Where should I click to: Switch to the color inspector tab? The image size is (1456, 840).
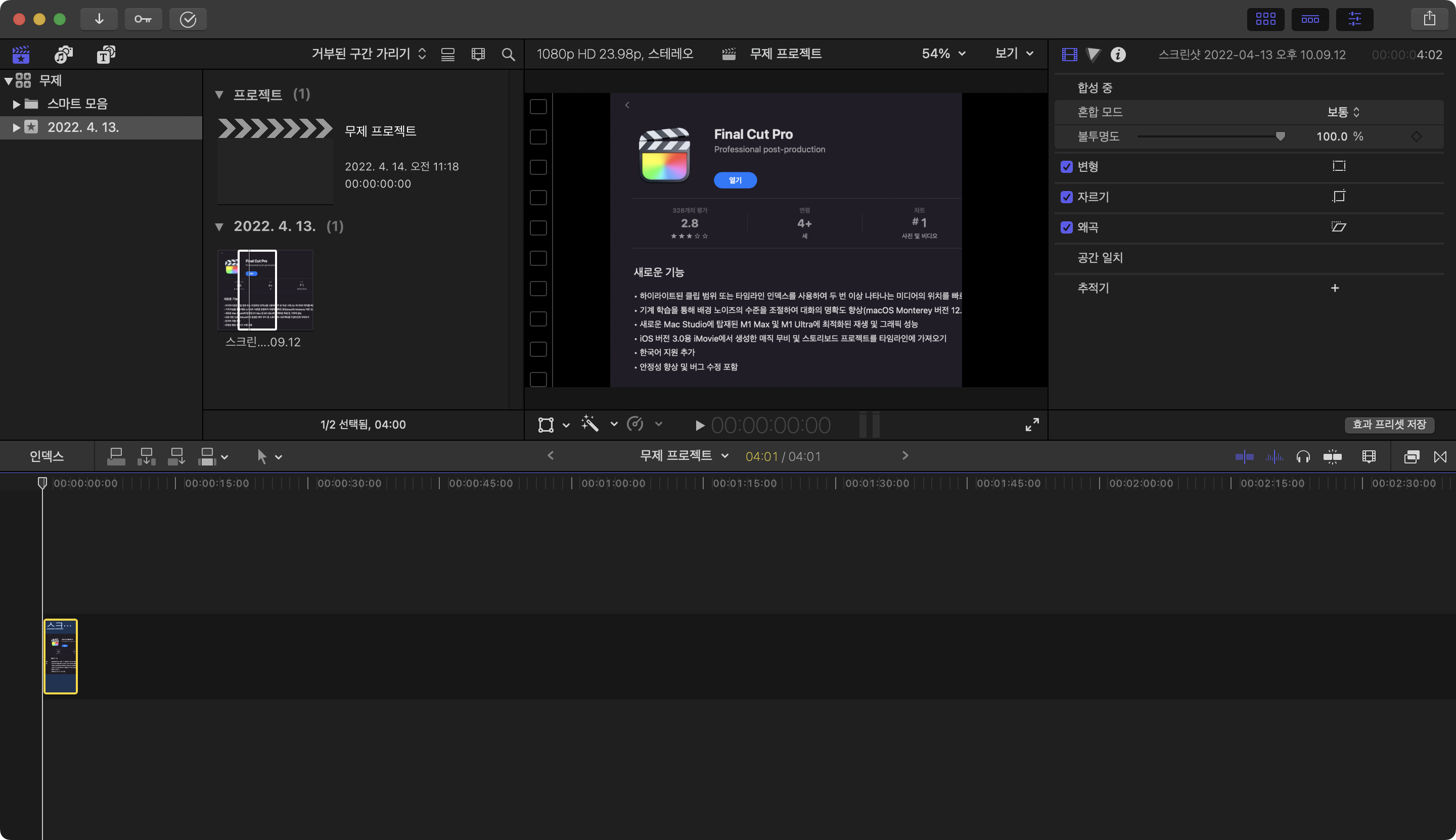pos(1093,54)
